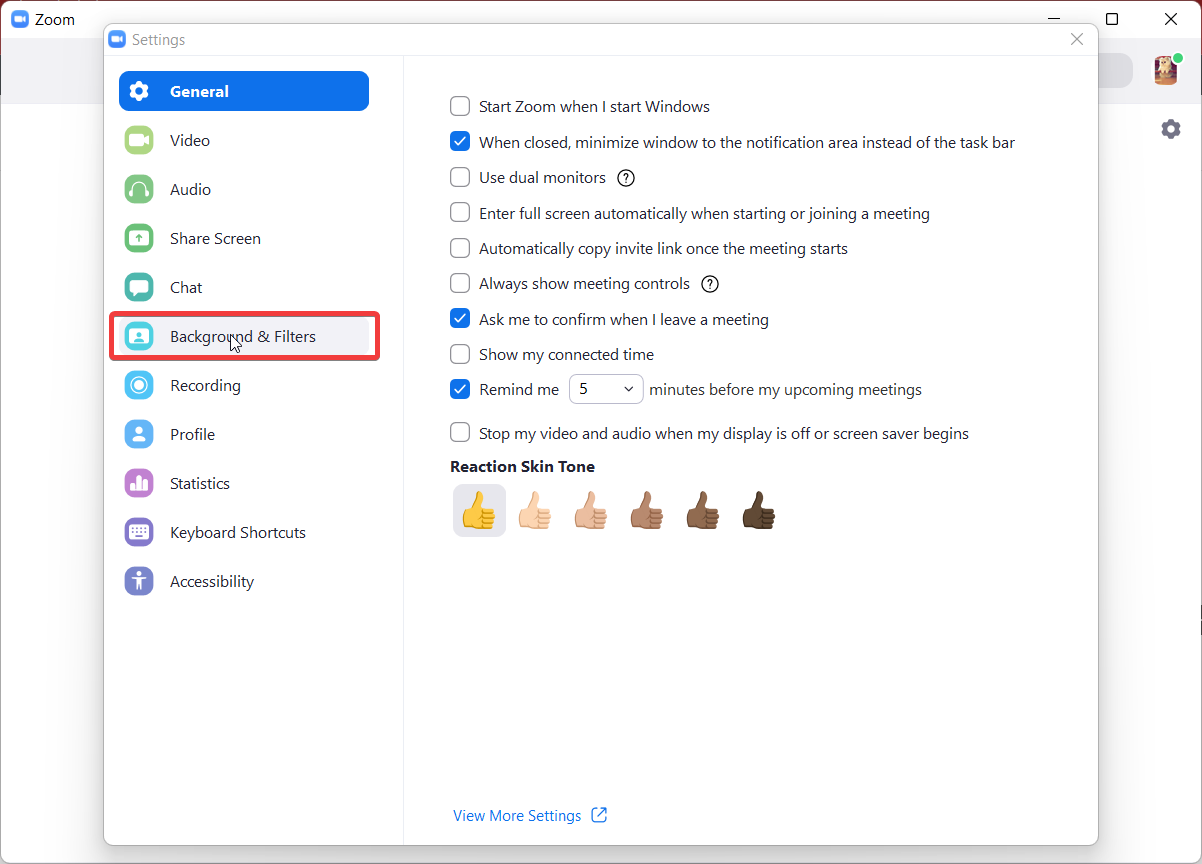
Task: Uncheck minimize window to notification area option
Action: click(x=460, y=142)
